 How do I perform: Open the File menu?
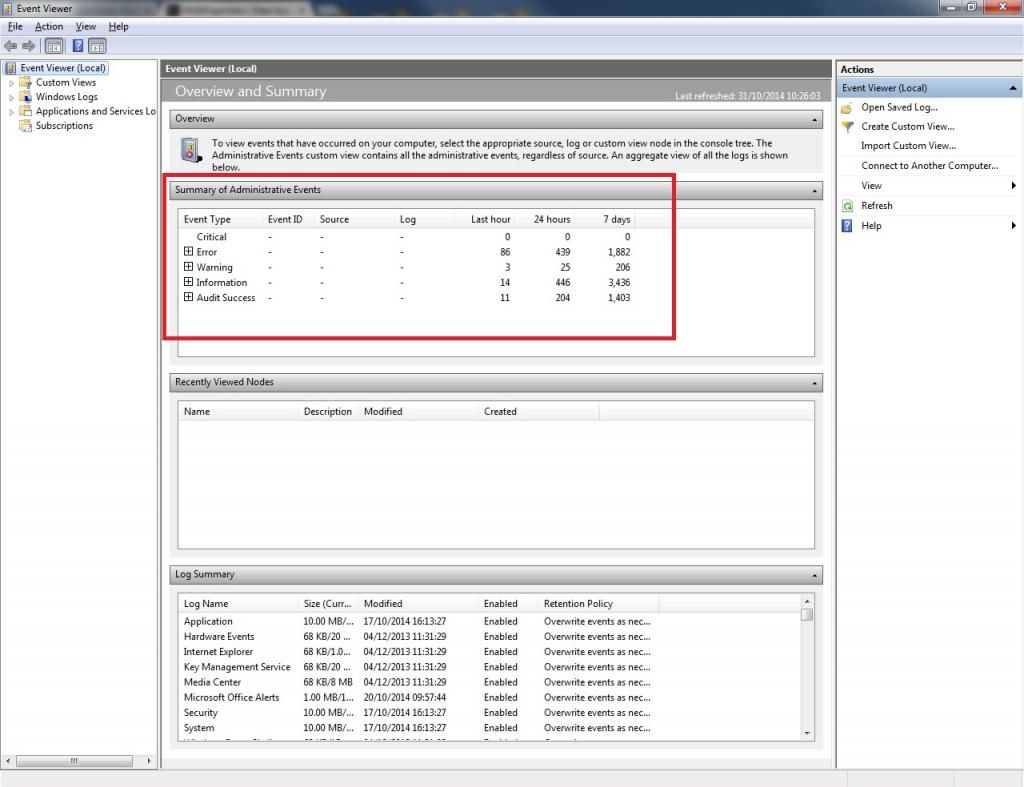(x=15, y=27)
